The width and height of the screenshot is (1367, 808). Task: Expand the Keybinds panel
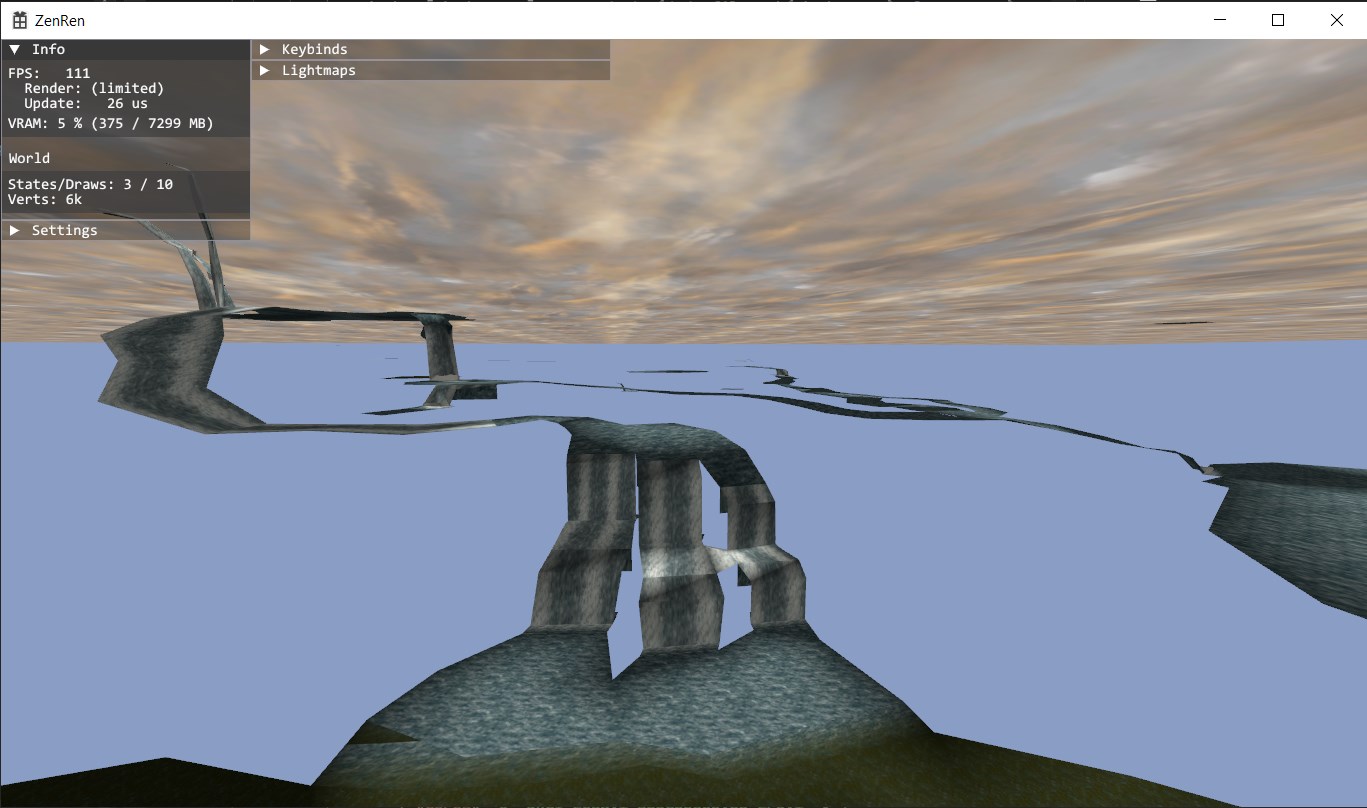(x=431, y=49)
